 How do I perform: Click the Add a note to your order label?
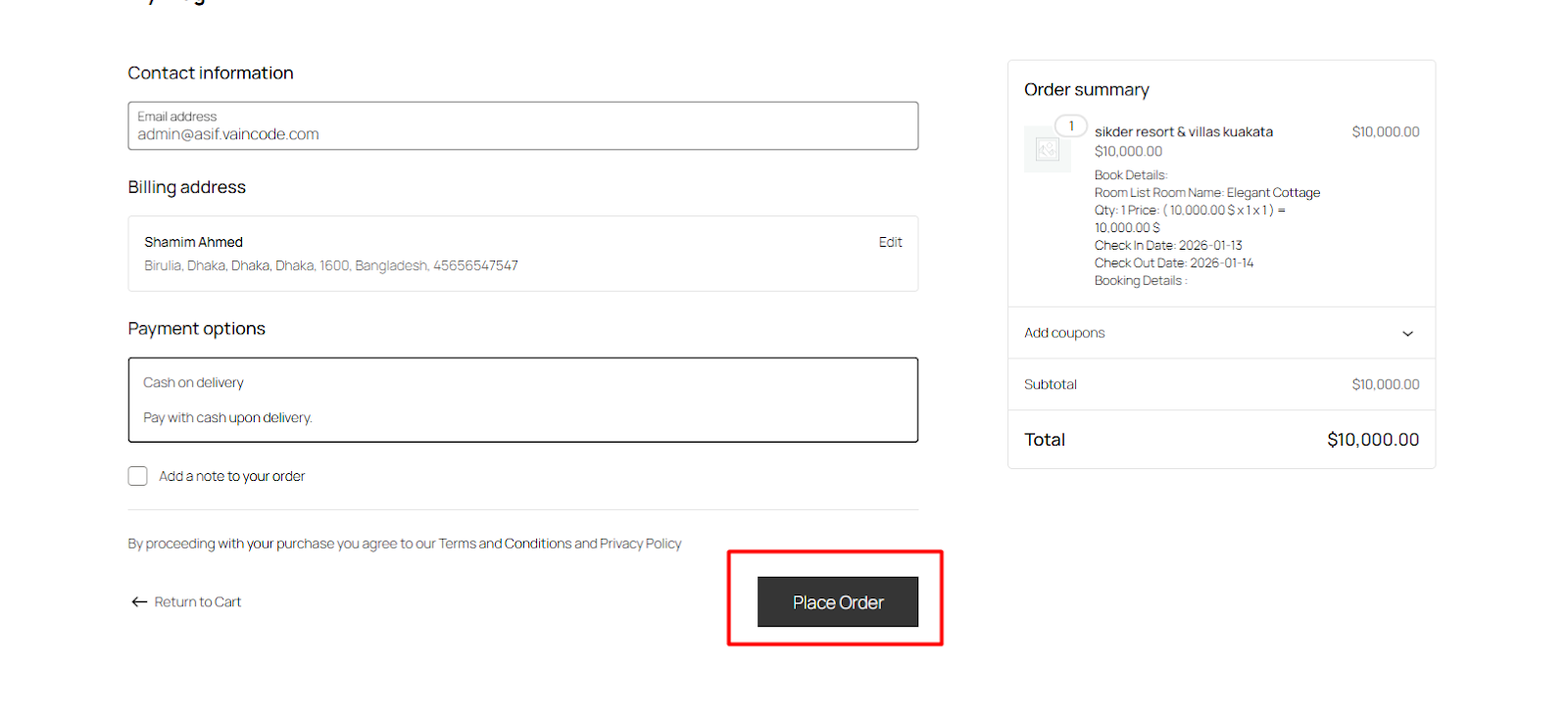232,476
